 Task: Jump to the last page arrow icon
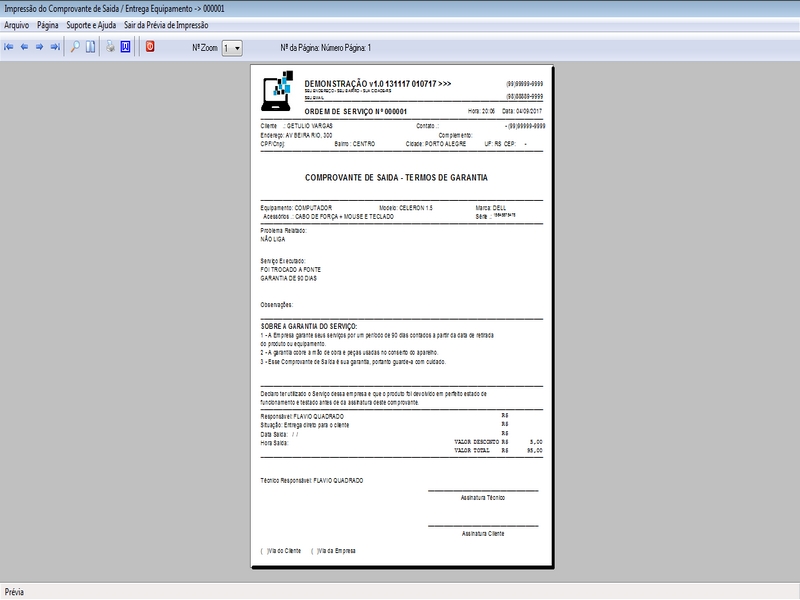point(55,47)
